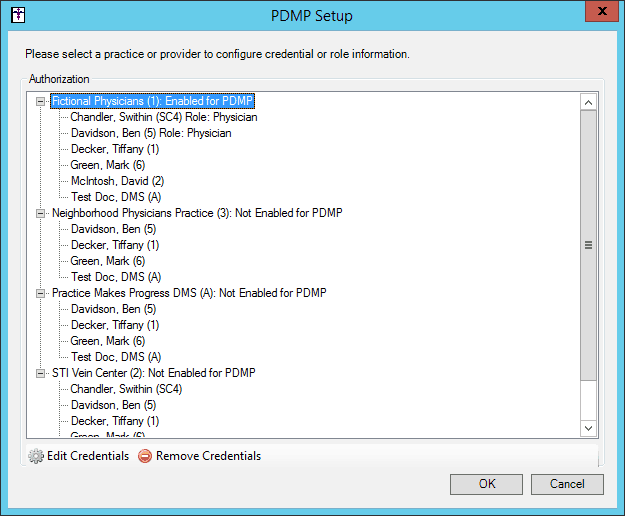The height and width of the screenshot is (516, 625).
Task: Close the PDMP Setup dialog
Action: click(602, 11)
